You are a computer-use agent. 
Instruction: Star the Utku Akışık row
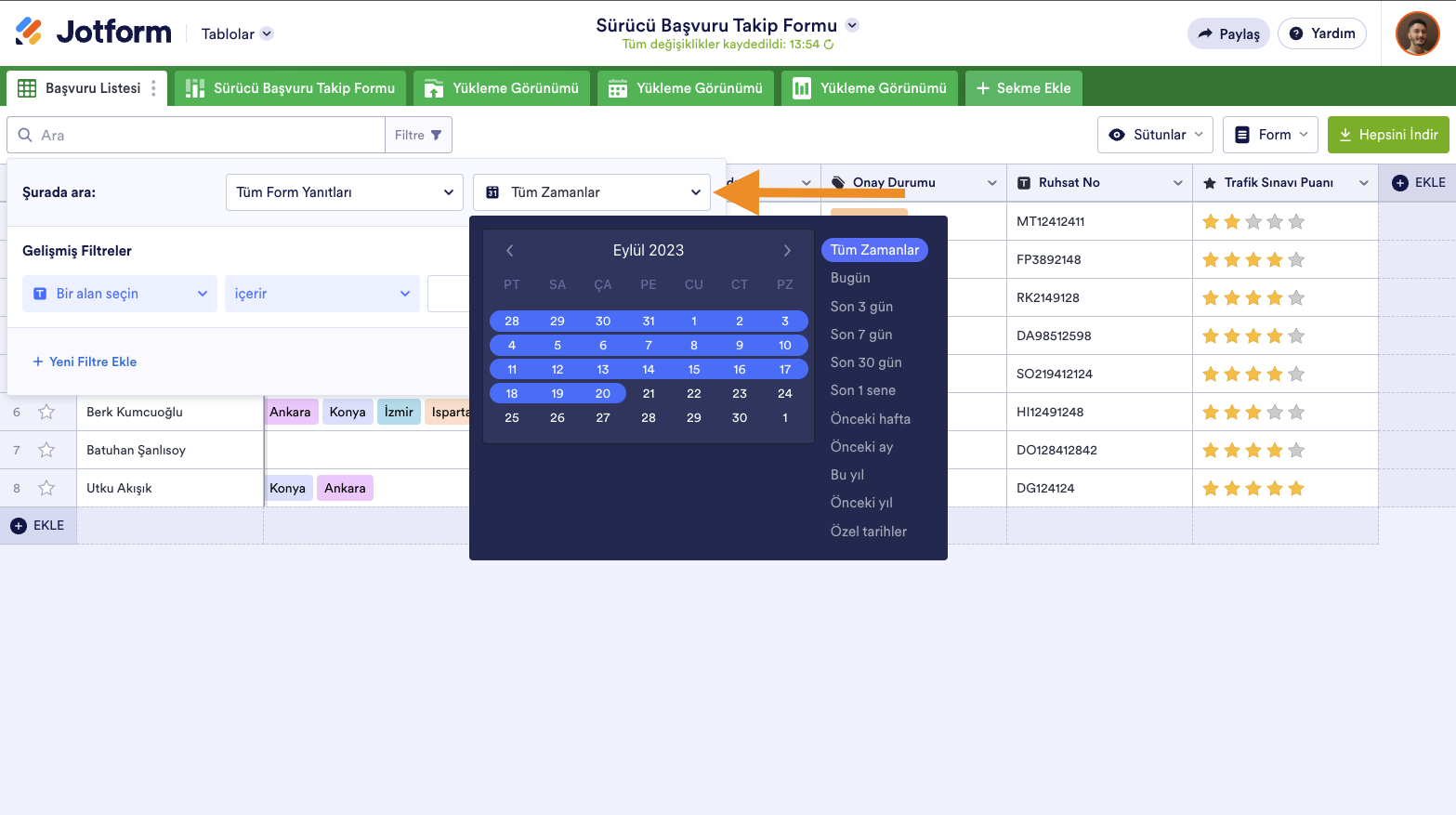pos(46,488)
